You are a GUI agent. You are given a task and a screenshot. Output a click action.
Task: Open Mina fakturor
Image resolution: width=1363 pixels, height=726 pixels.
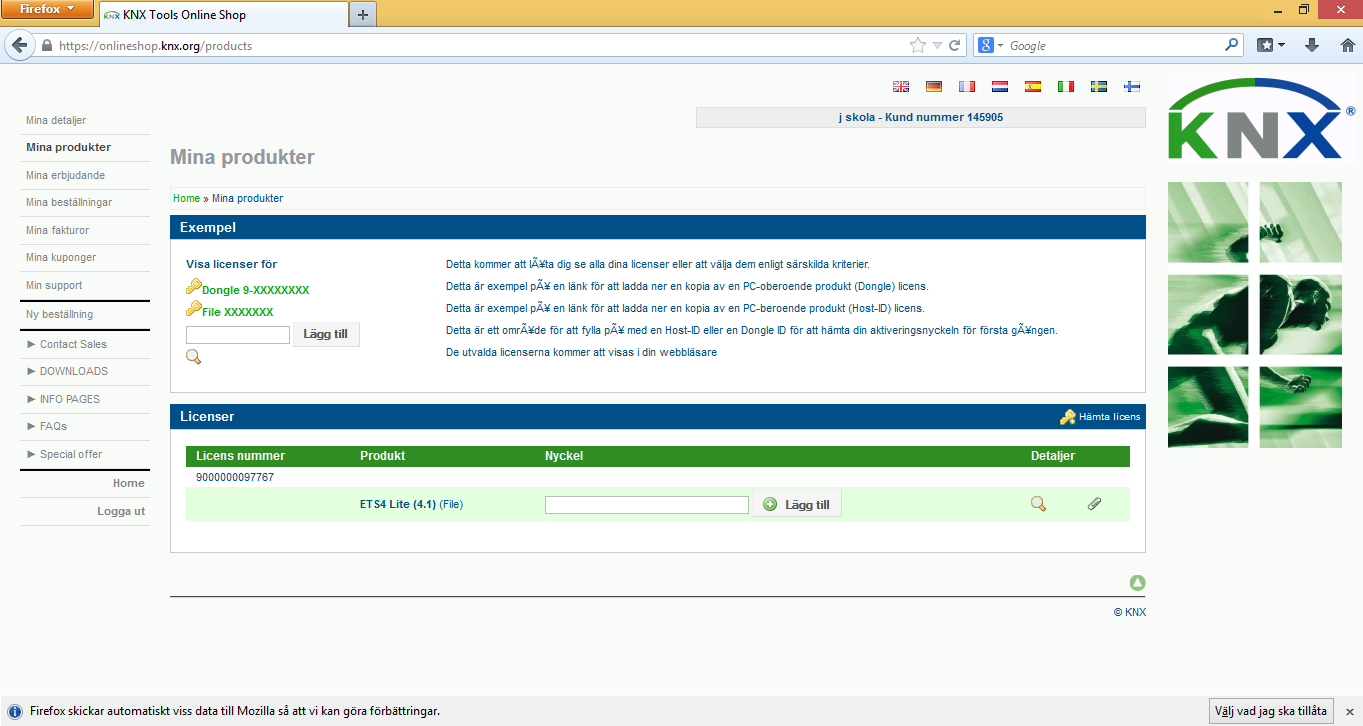click(59, 230)
